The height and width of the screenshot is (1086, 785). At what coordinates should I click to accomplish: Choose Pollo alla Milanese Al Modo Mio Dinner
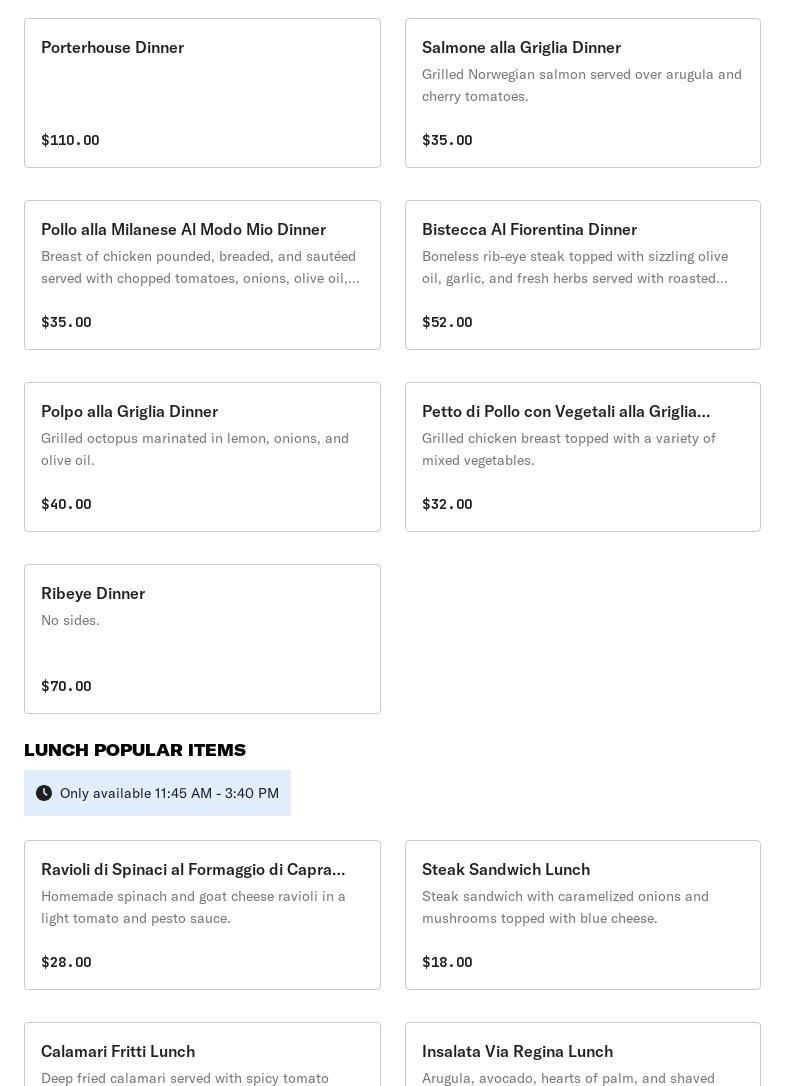[202, 275]
